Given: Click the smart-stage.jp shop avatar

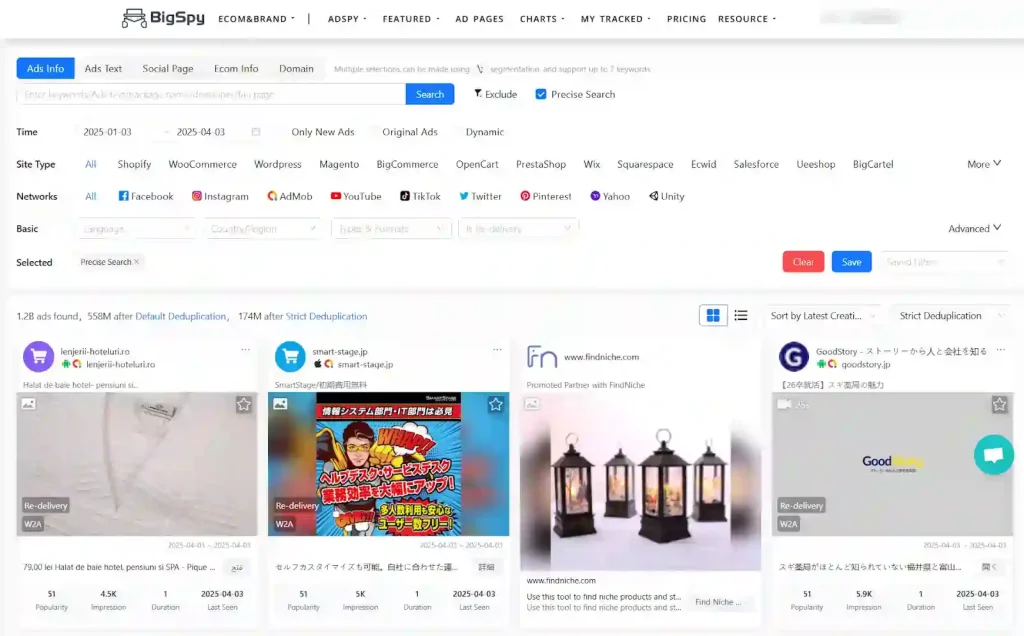Looking at the screenshot, I should [x=290, y=357].
